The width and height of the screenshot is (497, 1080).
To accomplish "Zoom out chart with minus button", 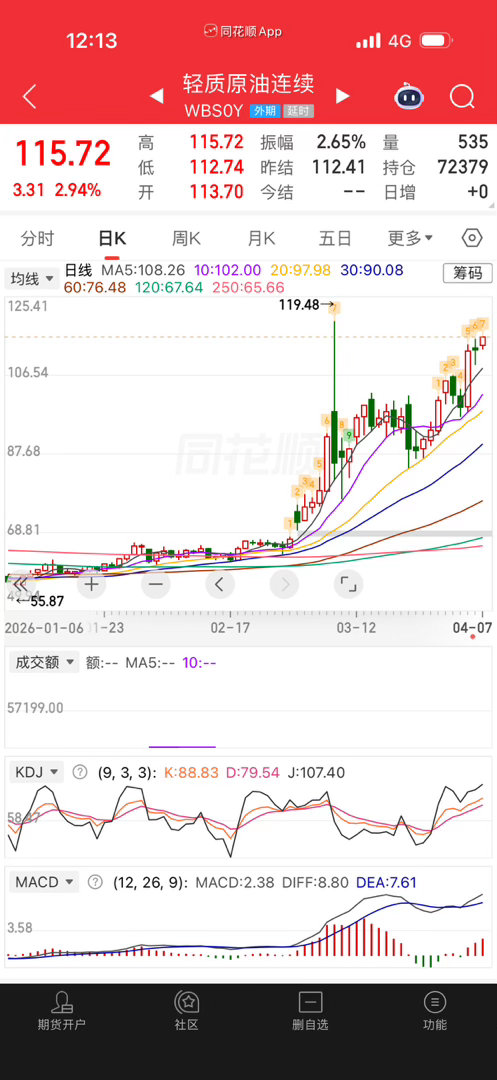I will [x=156, y=585].
